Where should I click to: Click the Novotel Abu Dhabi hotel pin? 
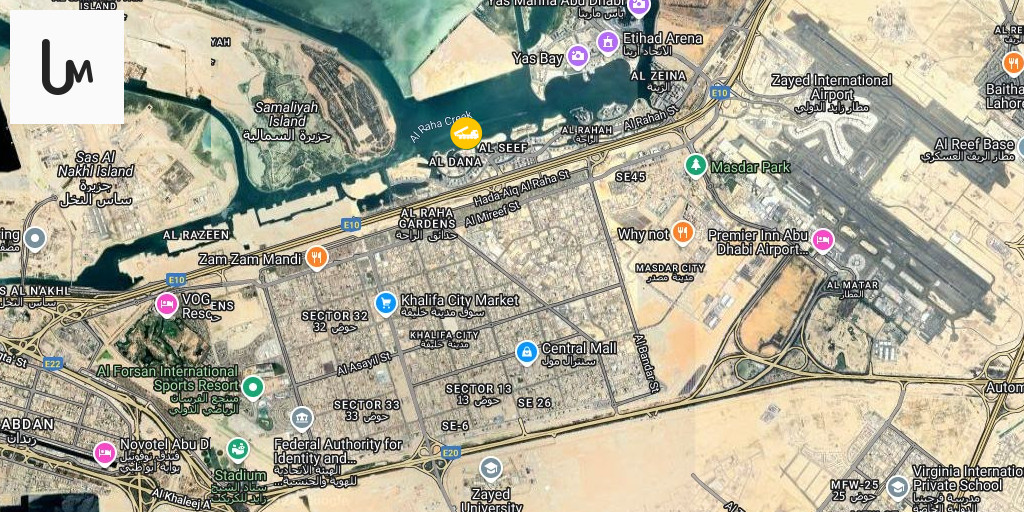(x=104, y=453)
